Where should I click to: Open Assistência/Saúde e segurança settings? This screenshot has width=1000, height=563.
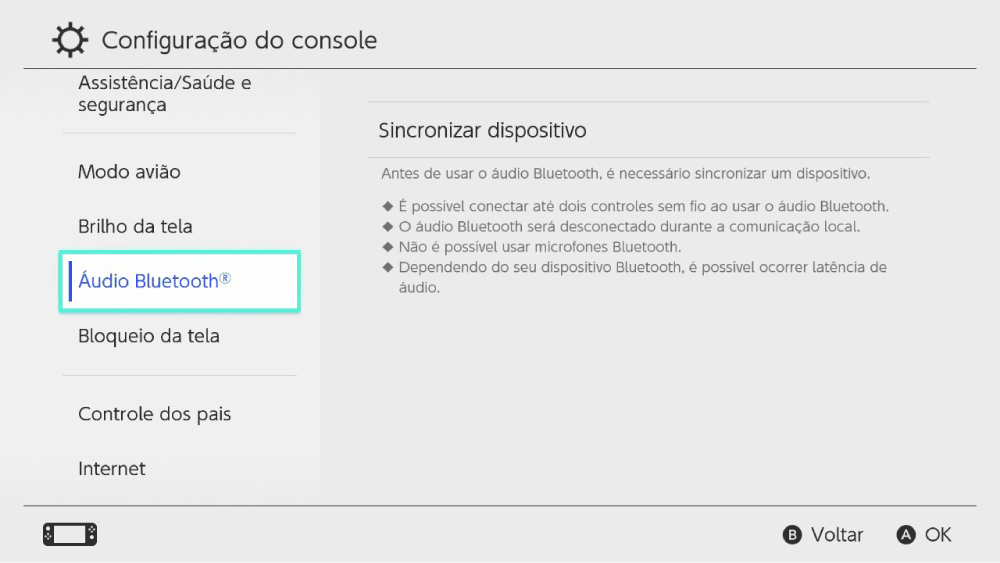click(x=165, y=94)
